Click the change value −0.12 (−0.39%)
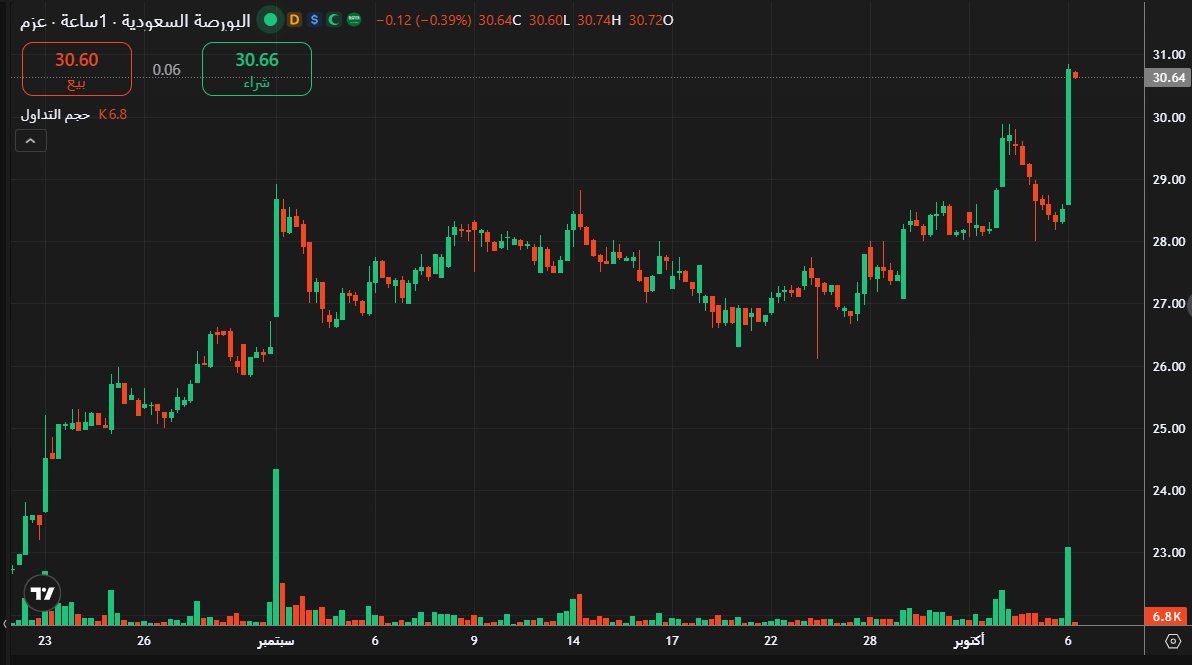 [x=424, y=21]
